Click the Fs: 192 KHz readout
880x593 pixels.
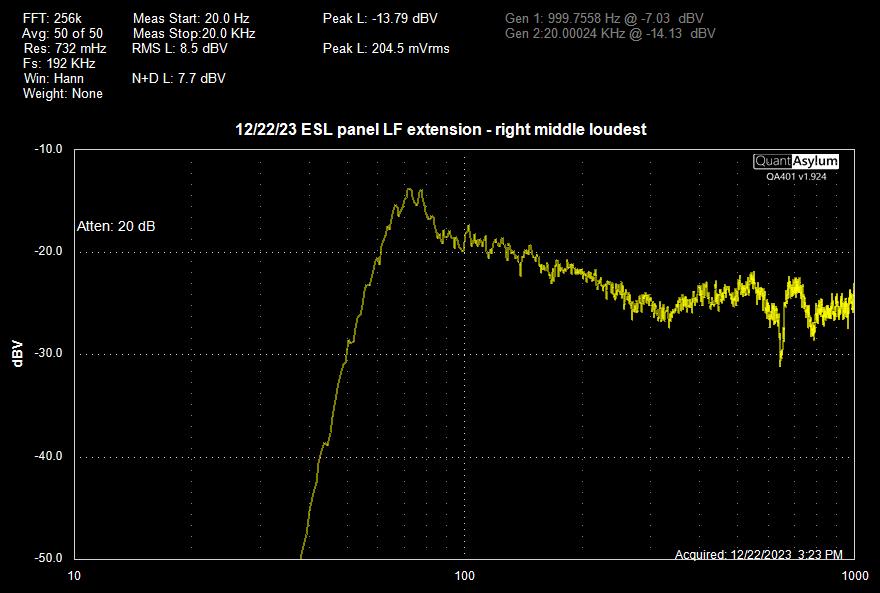(x=59, y=63)
